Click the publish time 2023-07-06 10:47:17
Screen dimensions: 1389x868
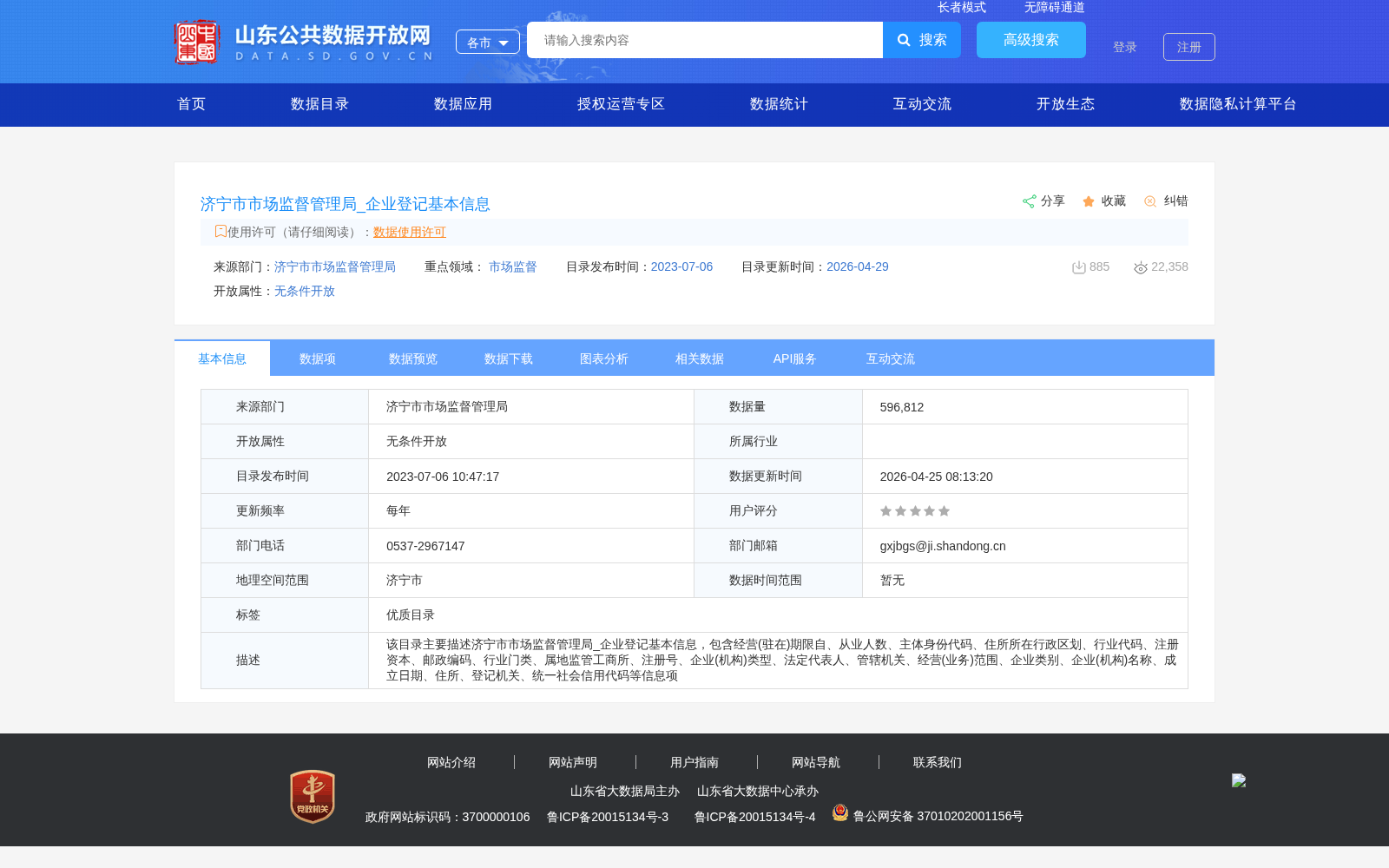pos(443,477)
